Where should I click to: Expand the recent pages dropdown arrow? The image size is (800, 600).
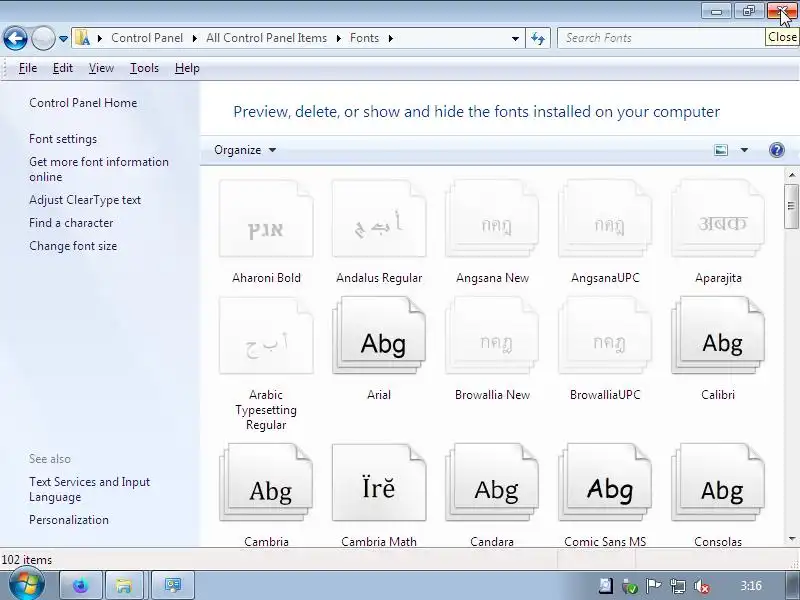(x=63, y=38)
